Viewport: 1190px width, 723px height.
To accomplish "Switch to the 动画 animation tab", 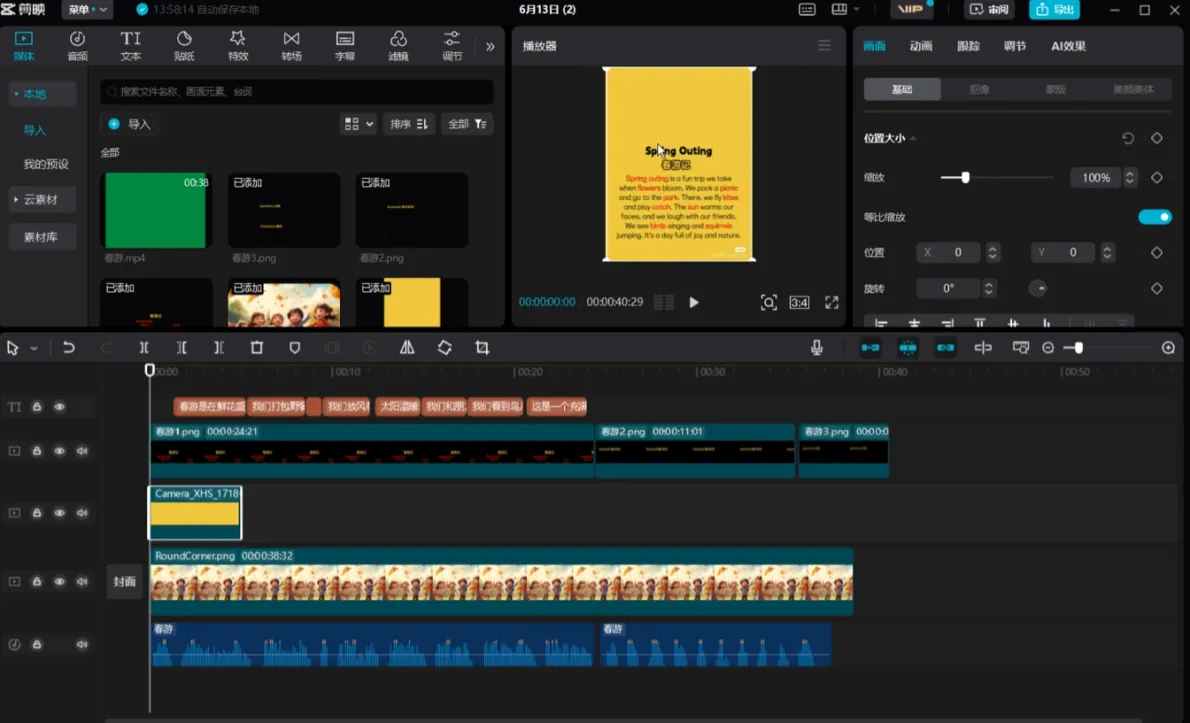I will pos(921,46).
